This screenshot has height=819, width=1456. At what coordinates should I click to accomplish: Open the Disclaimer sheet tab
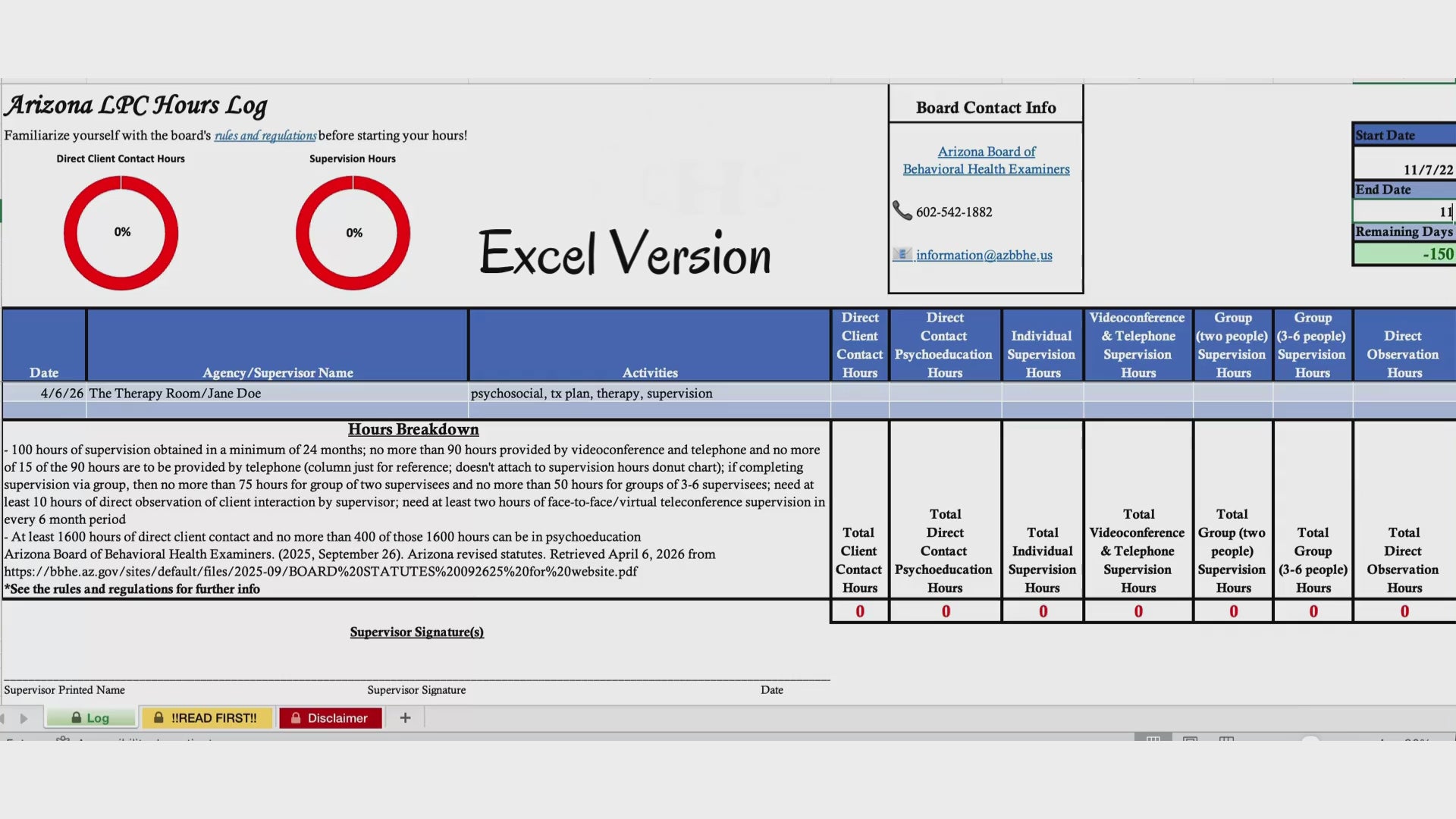tap(331, 717)
